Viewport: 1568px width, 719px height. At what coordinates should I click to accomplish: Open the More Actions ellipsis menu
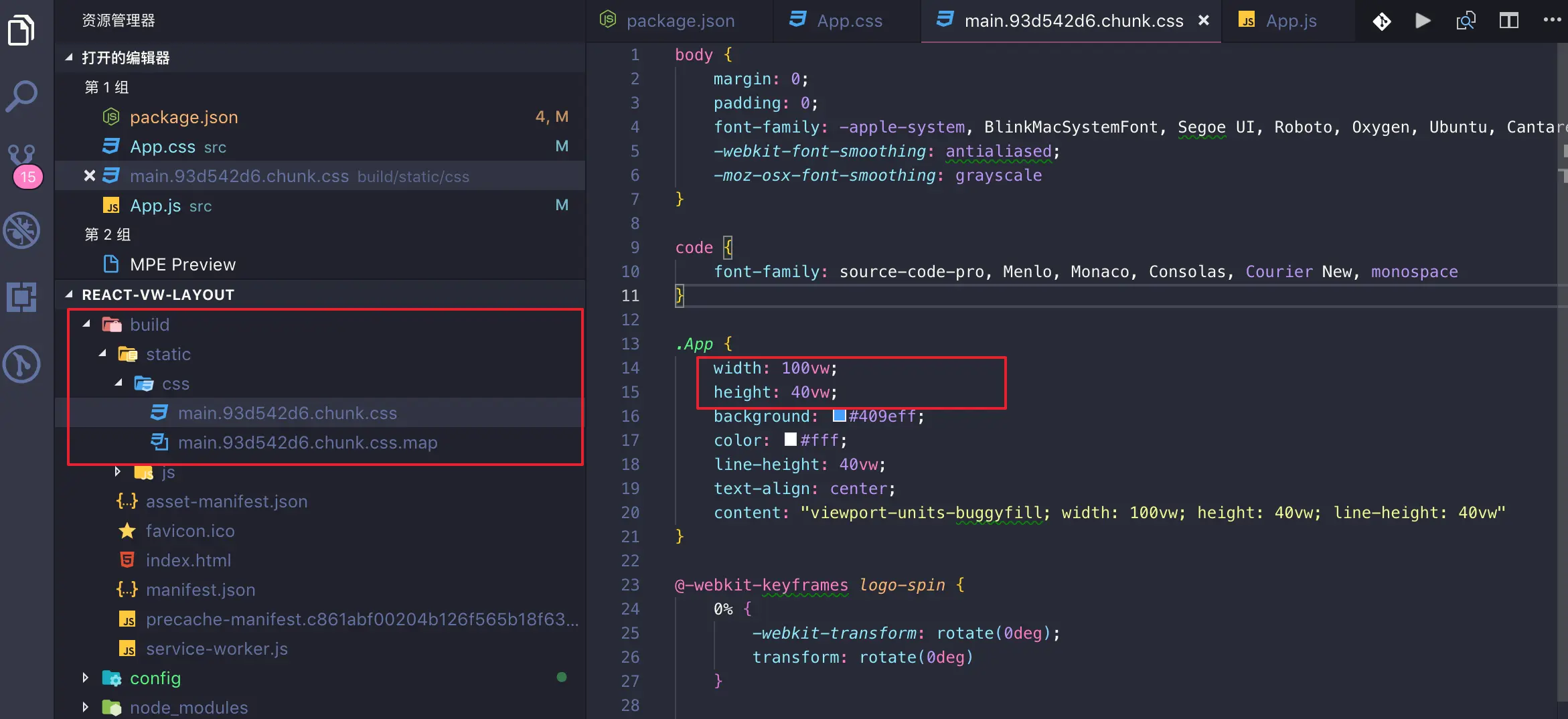coord(1552,20)
